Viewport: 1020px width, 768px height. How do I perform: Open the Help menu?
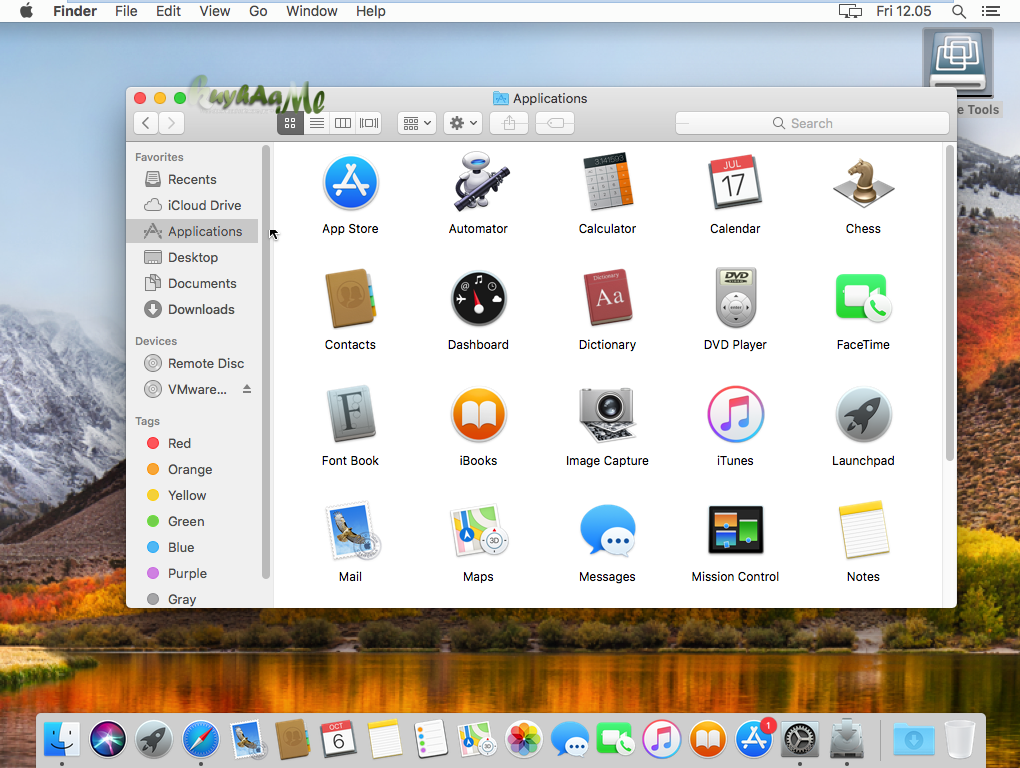click(371, 11)
